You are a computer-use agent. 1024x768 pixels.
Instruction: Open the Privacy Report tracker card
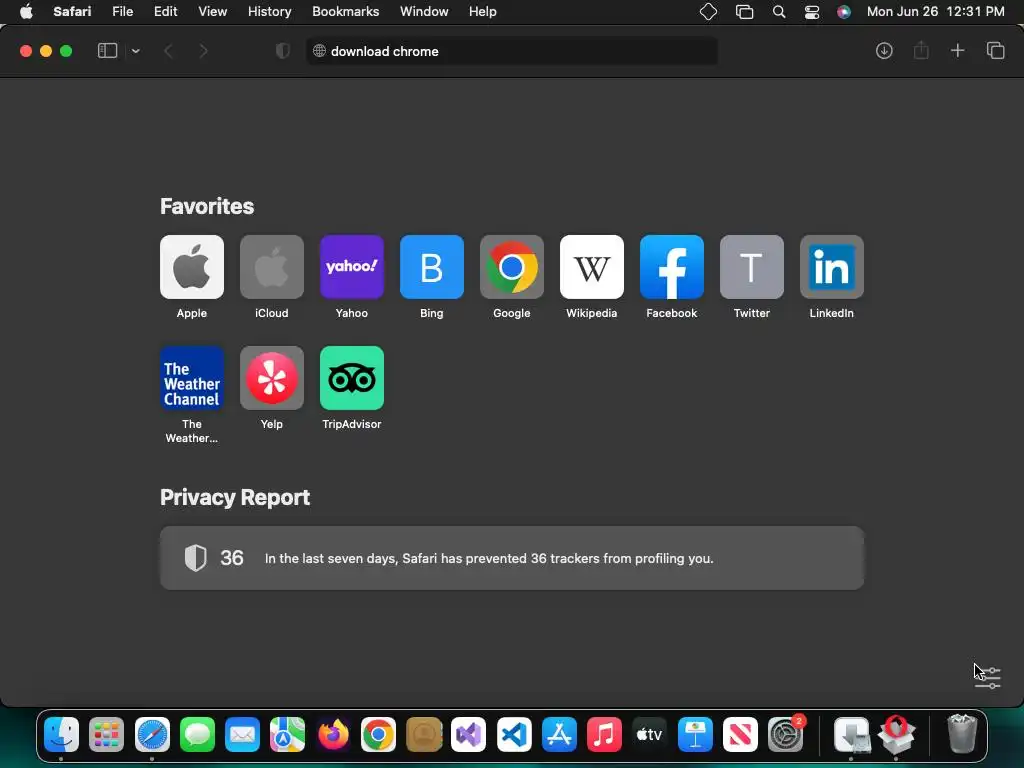click(x=511, y=558)
